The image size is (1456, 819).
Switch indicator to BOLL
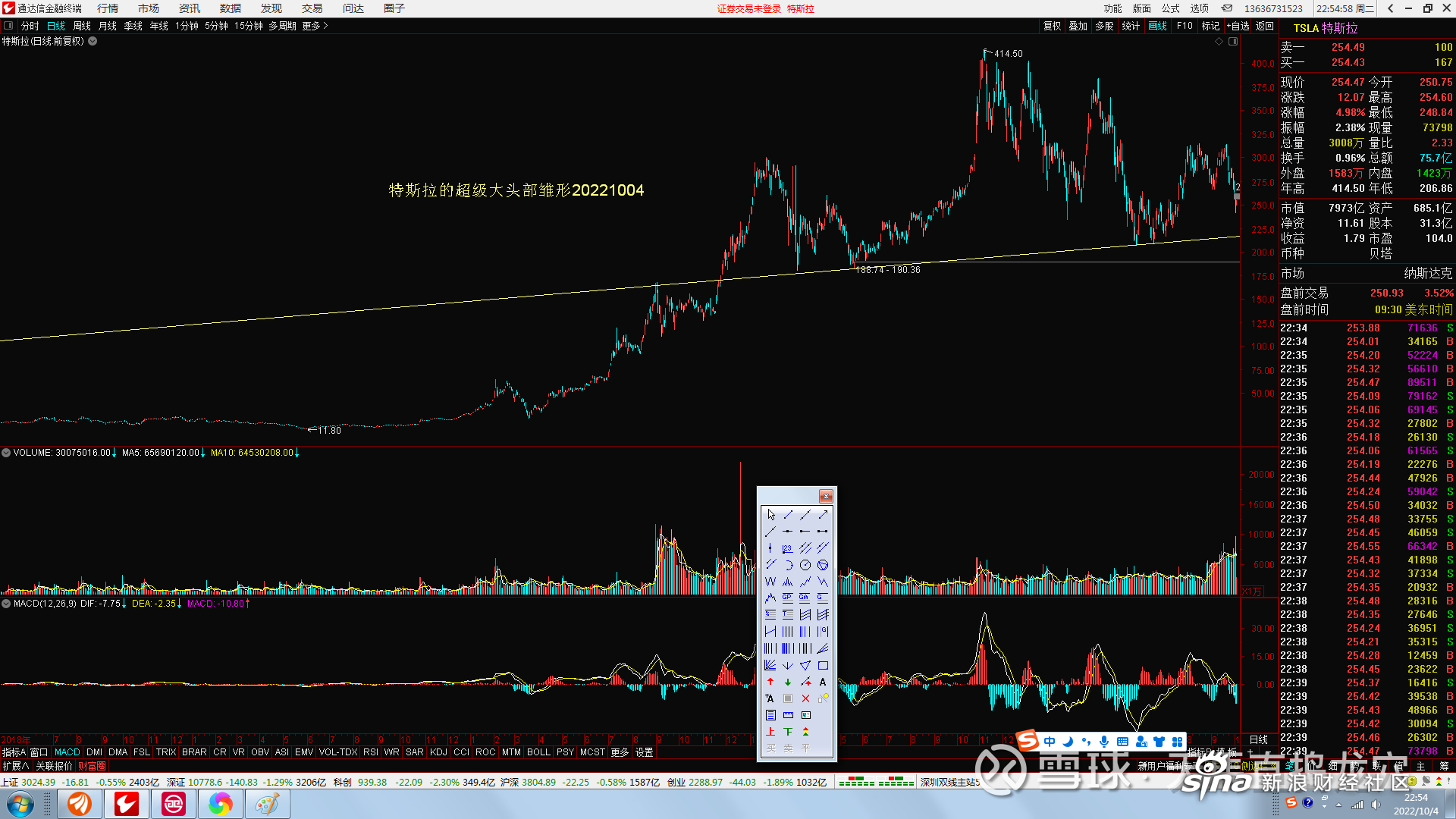[x=538, y=752]
